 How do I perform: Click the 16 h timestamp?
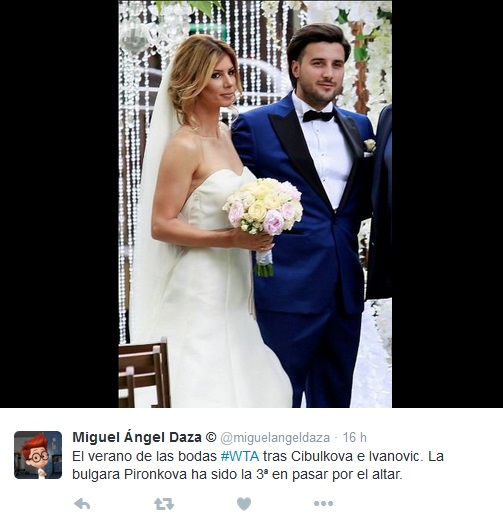pyautogui.click(x=355, y=437)
